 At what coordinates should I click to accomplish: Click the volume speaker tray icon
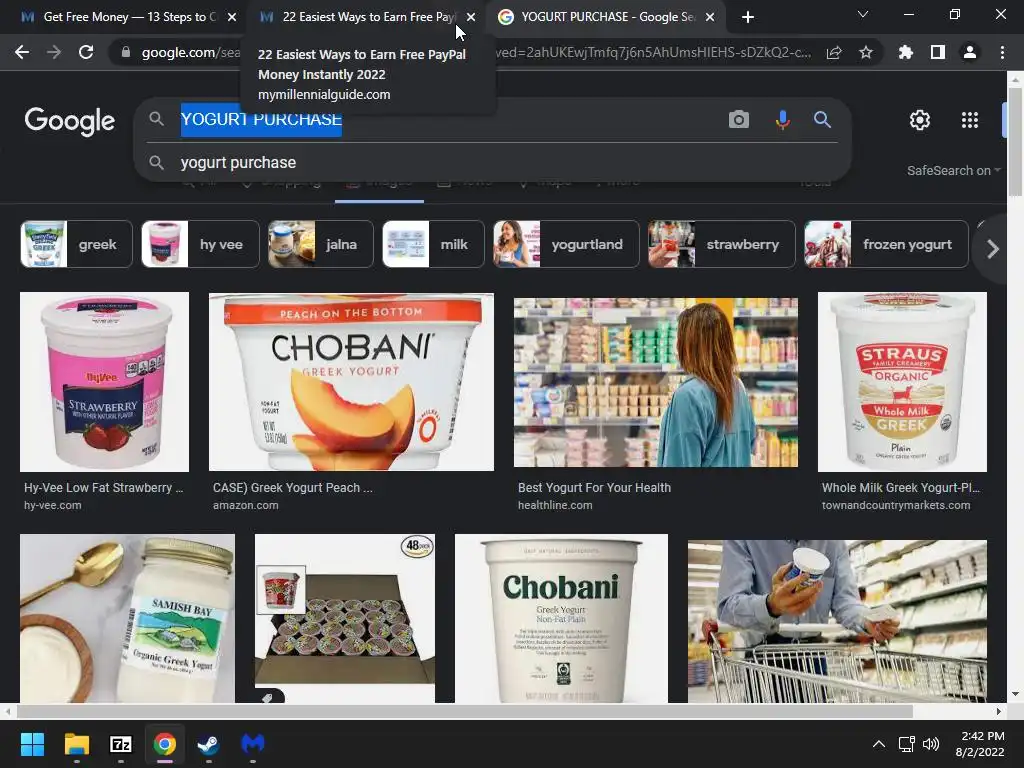tap(931, 744)
